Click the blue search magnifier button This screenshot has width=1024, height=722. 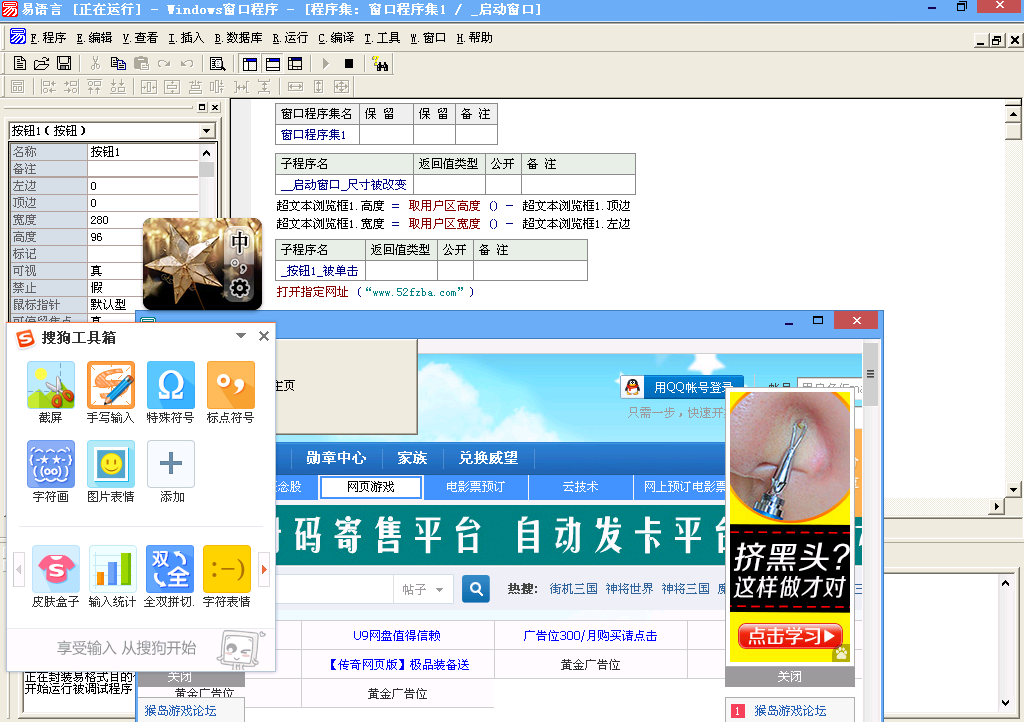coord(476,589)
